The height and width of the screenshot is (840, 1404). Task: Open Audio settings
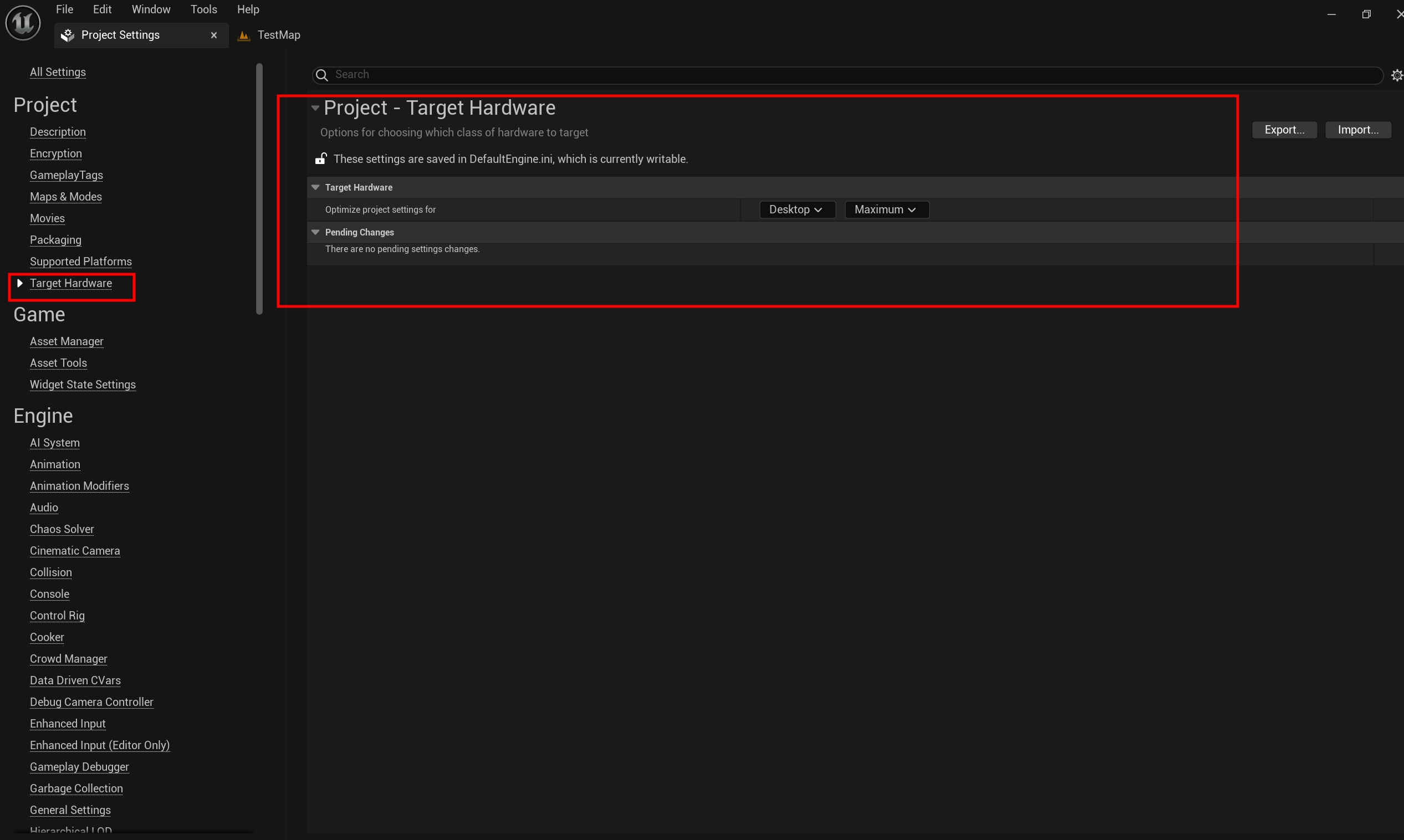pyautogui.click(x=44, y=507)
